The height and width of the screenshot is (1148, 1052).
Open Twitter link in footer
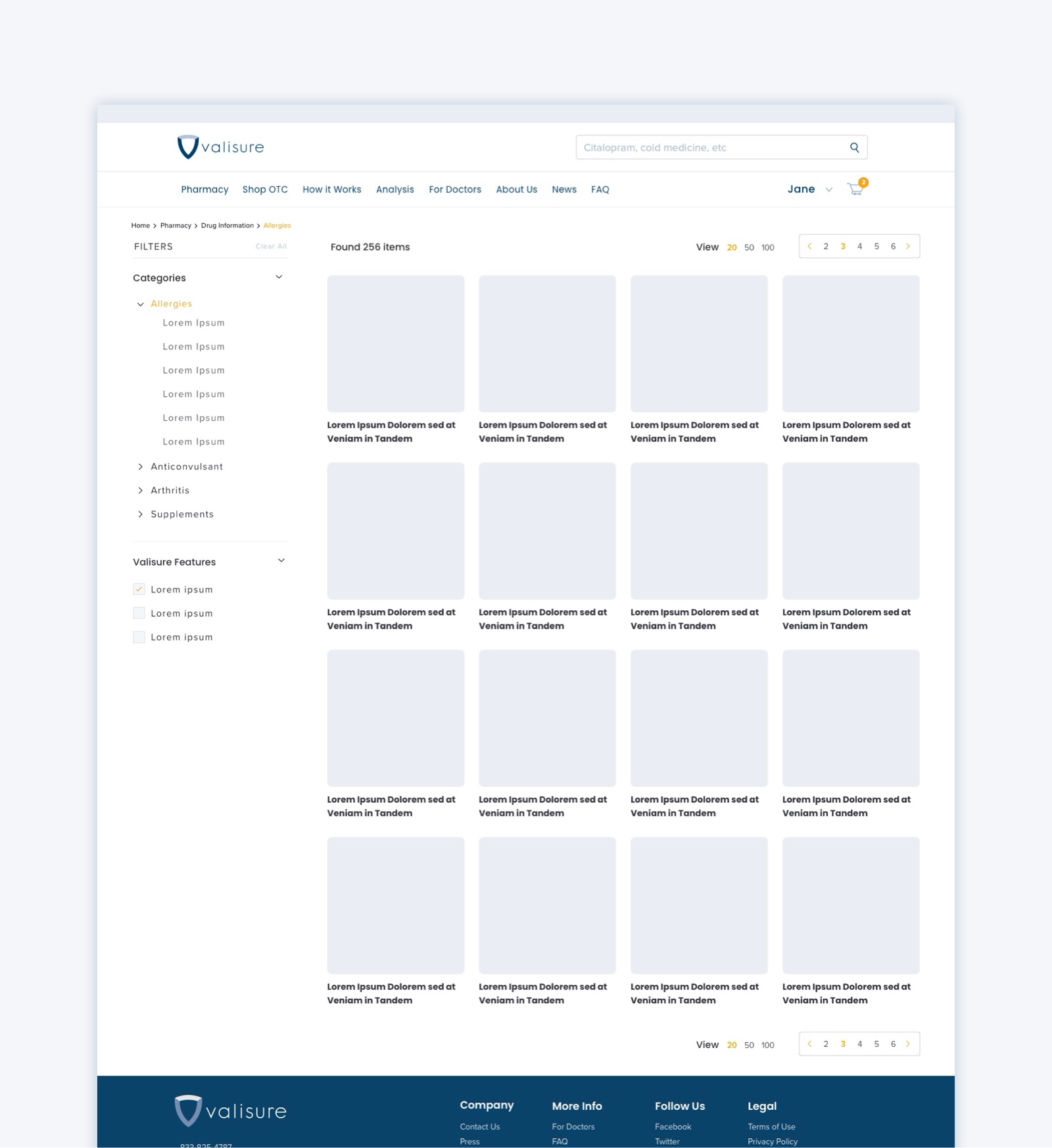[x=667, y=1141]
